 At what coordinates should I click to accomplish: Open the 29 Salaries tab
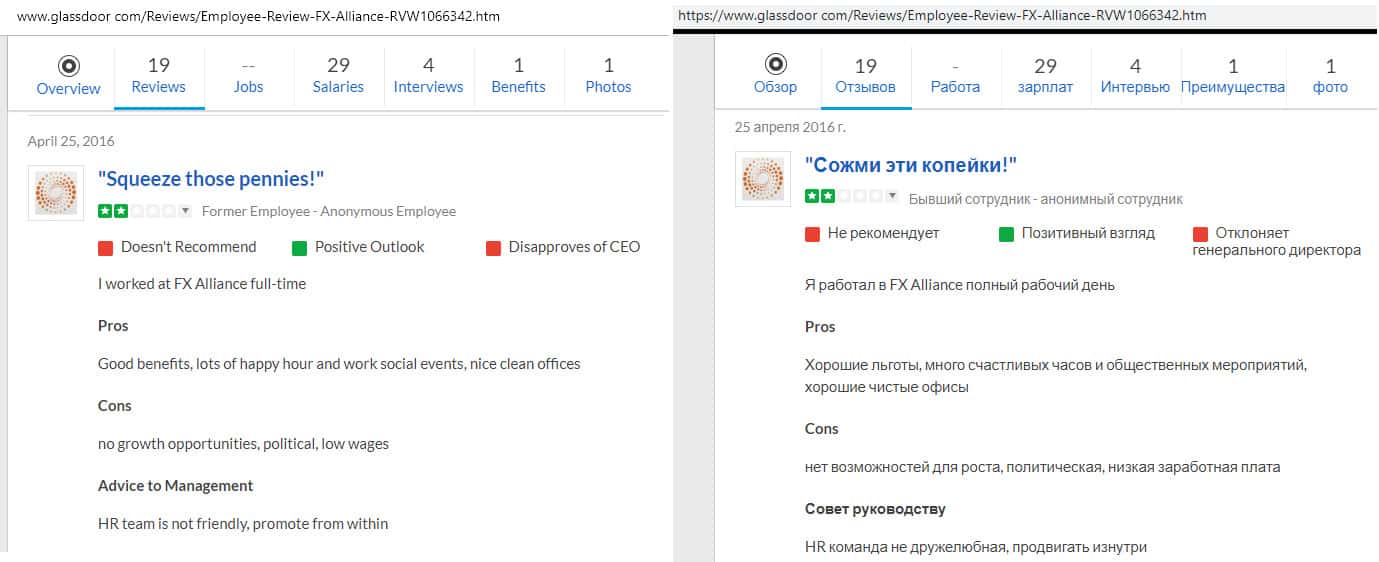pos(338,76)
